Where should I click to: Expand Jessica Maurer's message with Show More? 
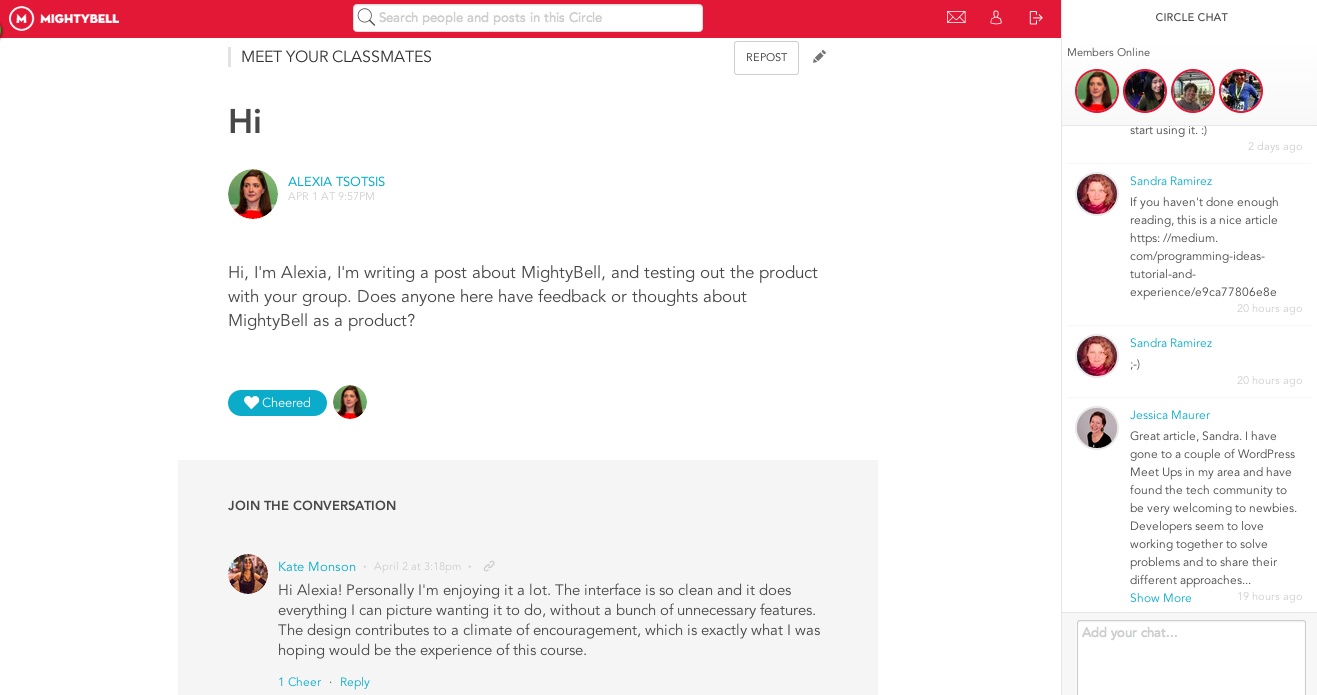pyautogui.click(x=1160, y=598)
